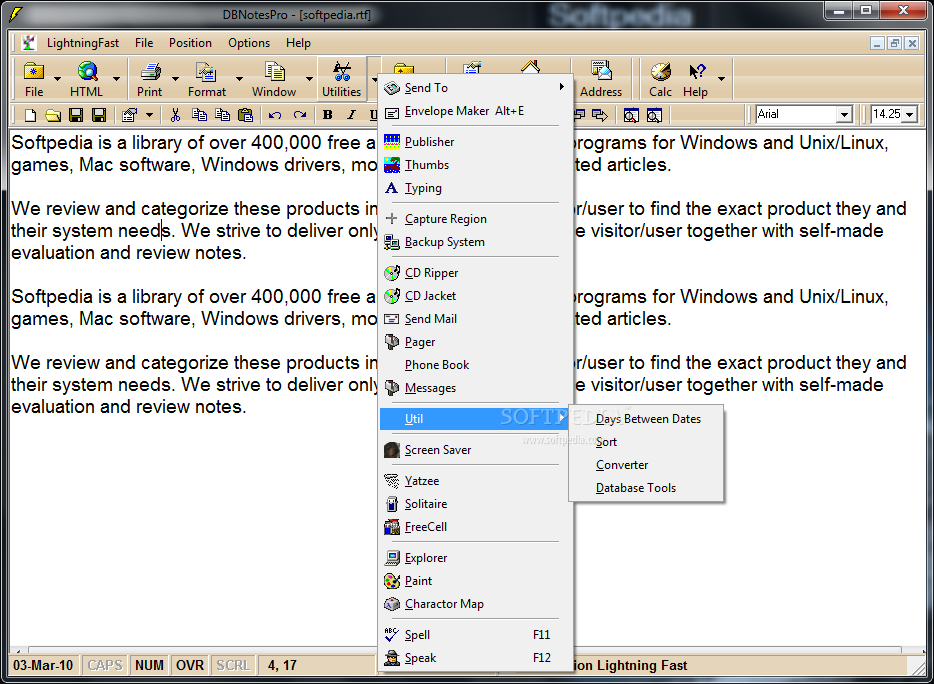Image resolution: width=934 pixels, height=684 pixels.
Task: Run Spell check menu item
Action: (476, 635)
